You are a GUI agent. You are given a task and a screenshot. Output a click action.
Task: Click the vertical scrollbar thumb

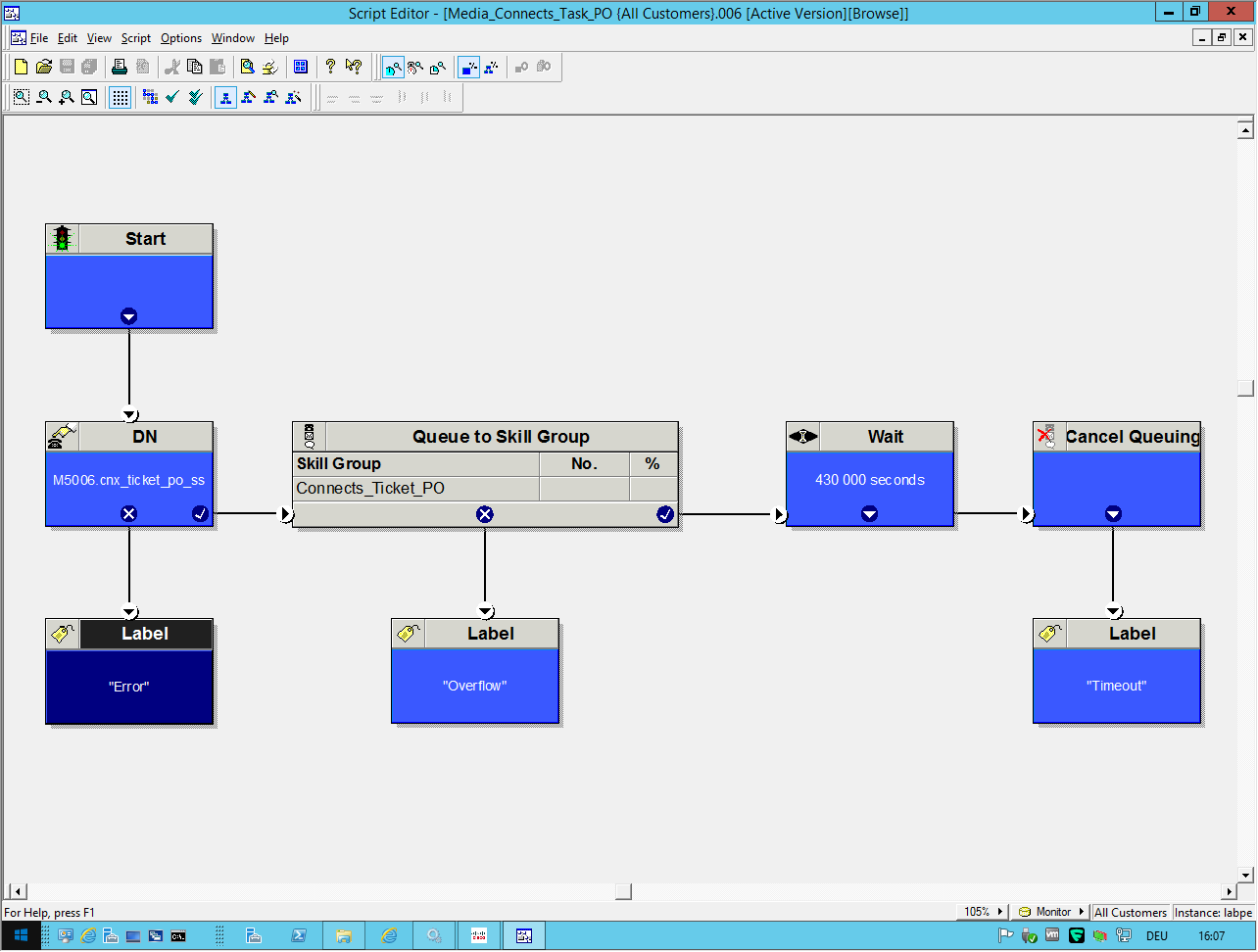coord(1246,388)
